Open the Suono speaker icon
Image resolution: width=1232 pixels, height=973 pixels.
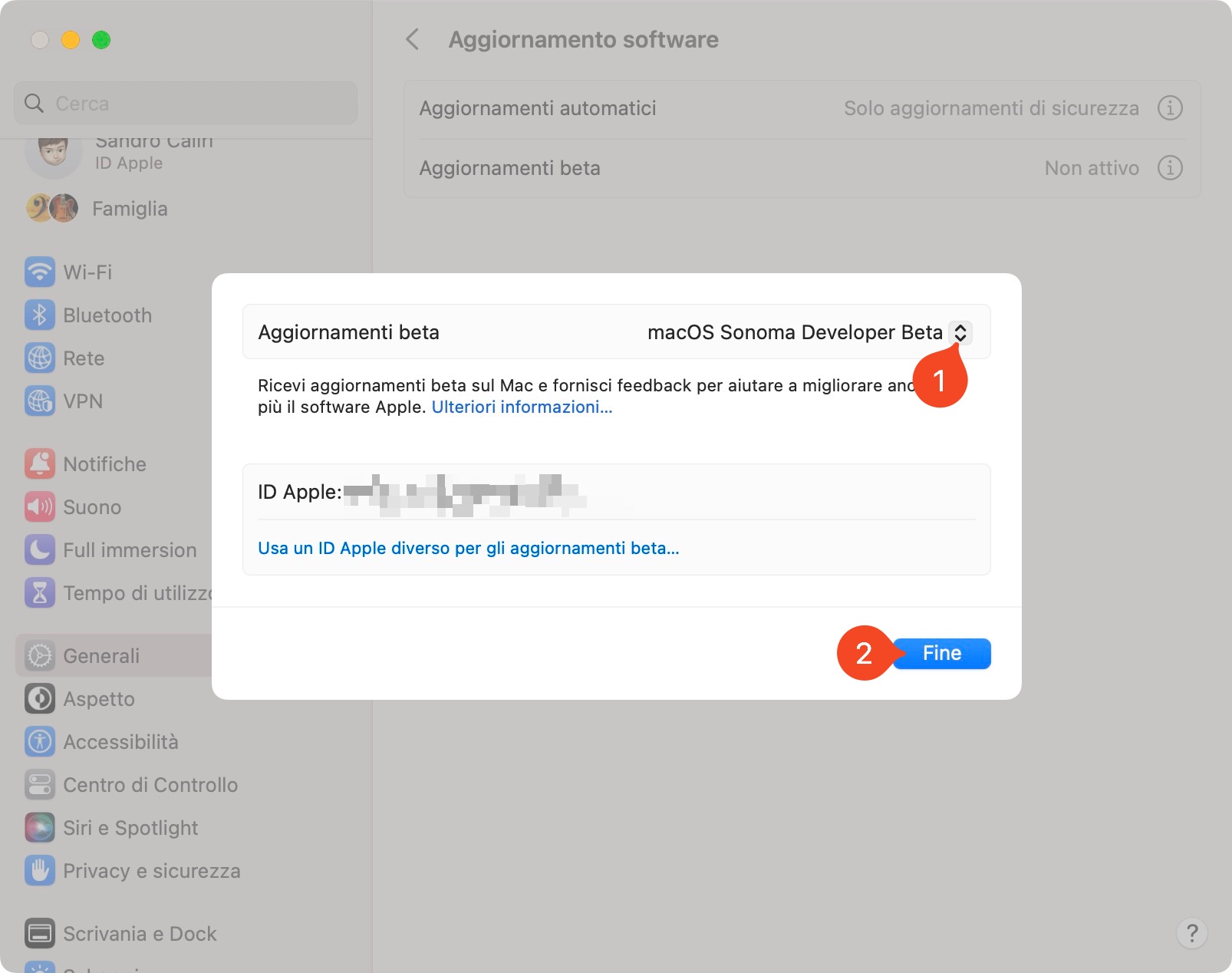click(40, 506)
